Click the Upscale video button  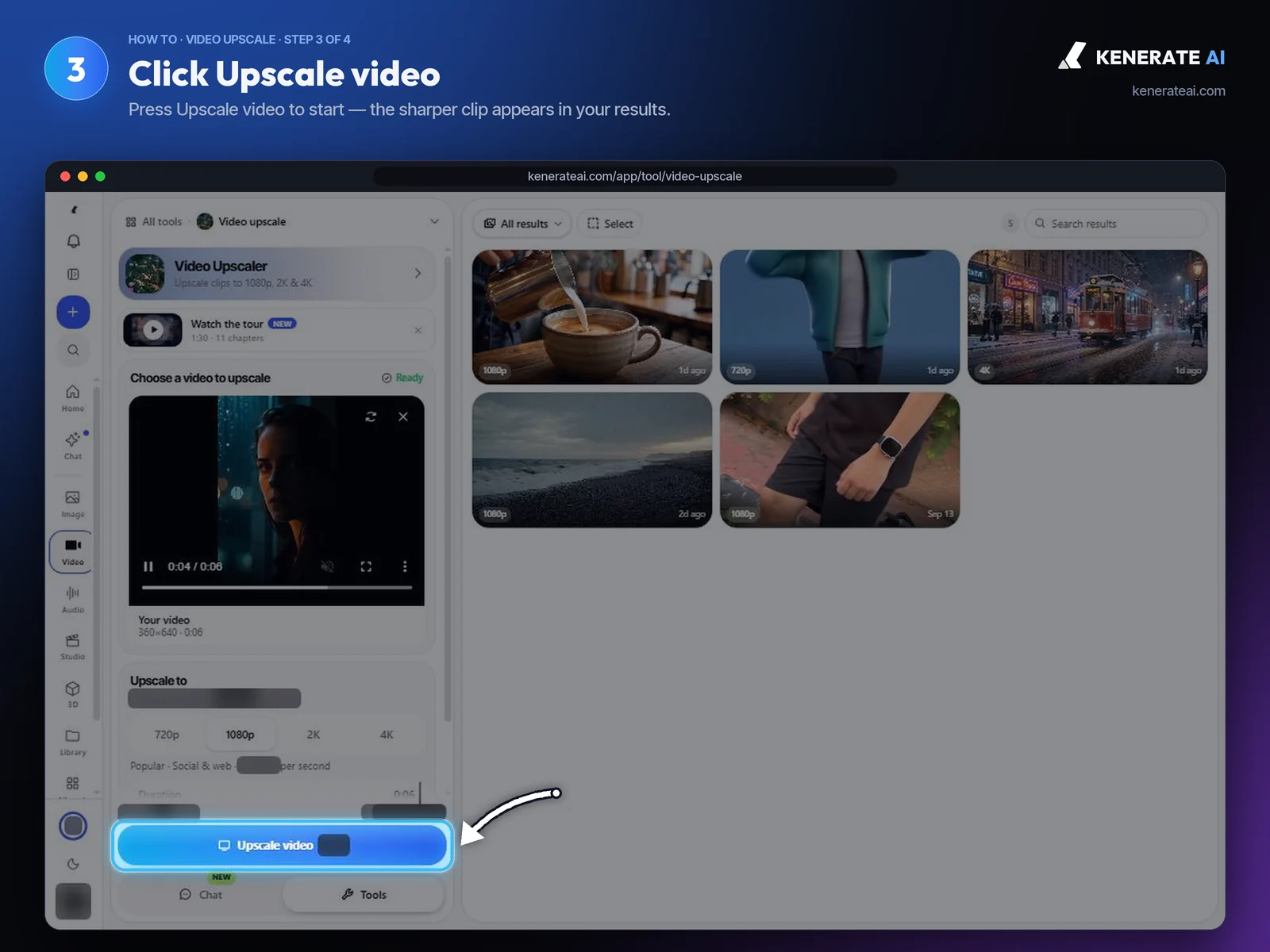[x=283, y=845]
